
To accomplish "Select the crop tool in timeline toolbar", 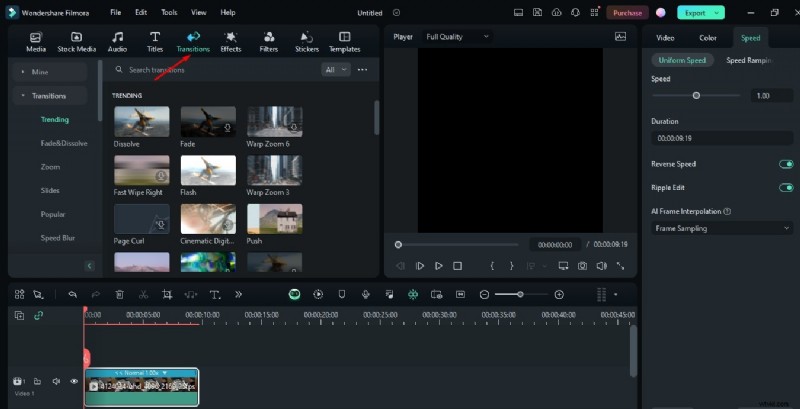I will click(x=167, y=294).
